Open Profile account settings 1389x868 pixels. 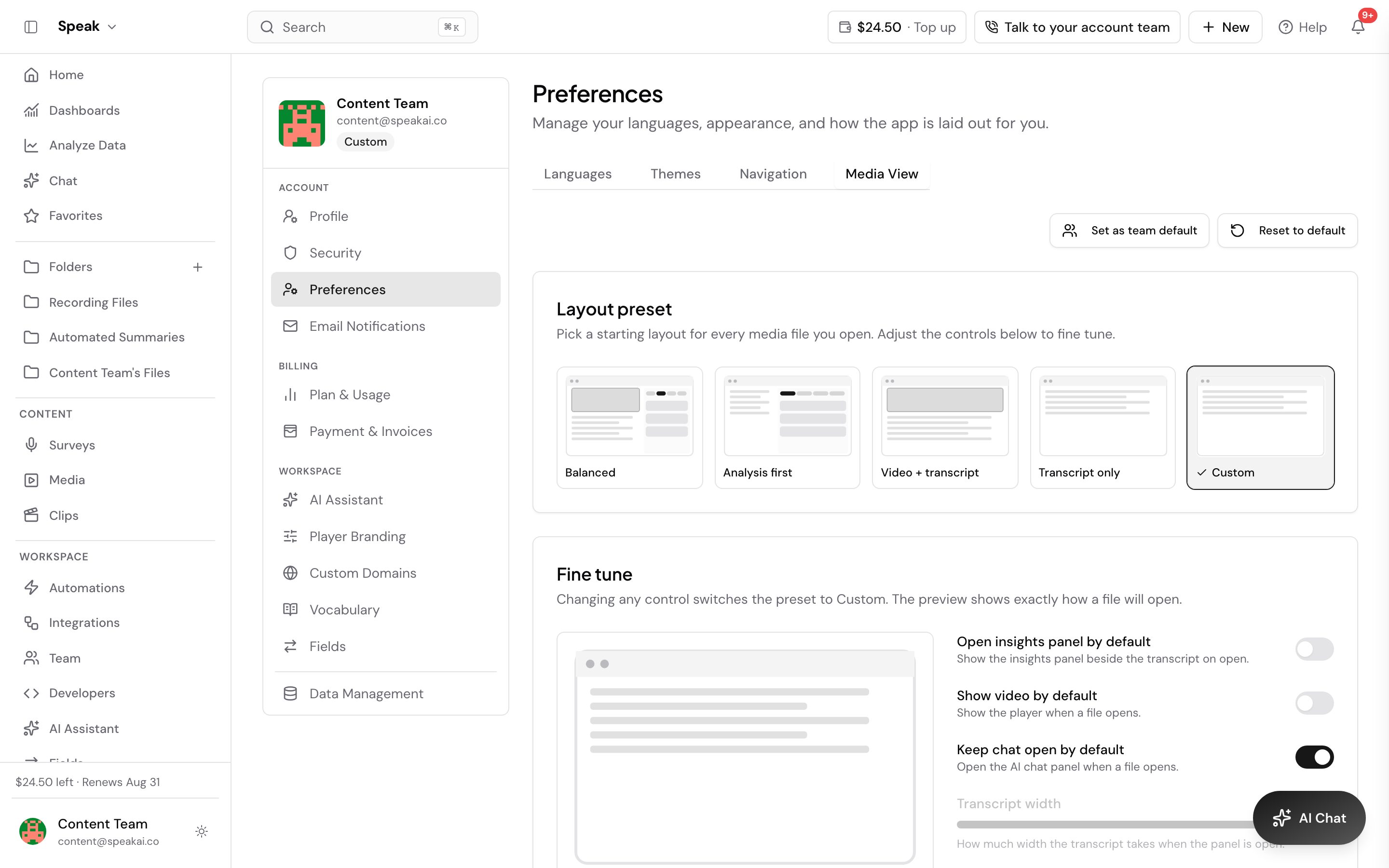386,217
